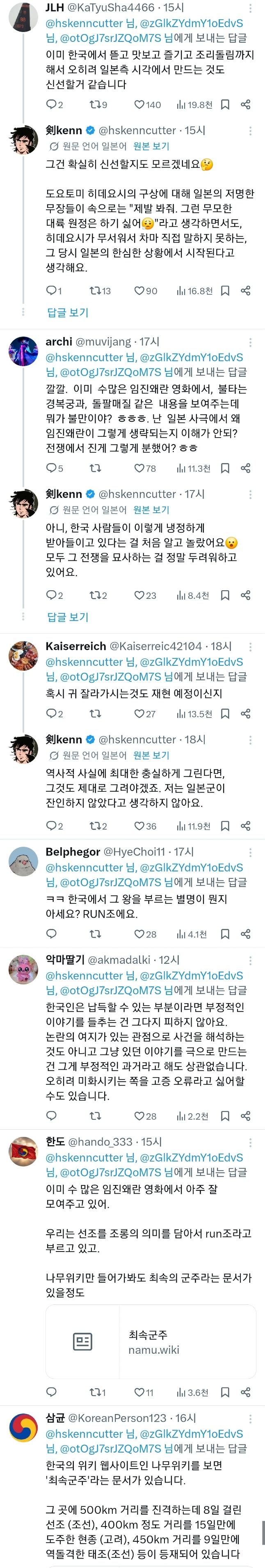
Task: Like JLH's reply with 140 likes
Action: pos(147,105)
